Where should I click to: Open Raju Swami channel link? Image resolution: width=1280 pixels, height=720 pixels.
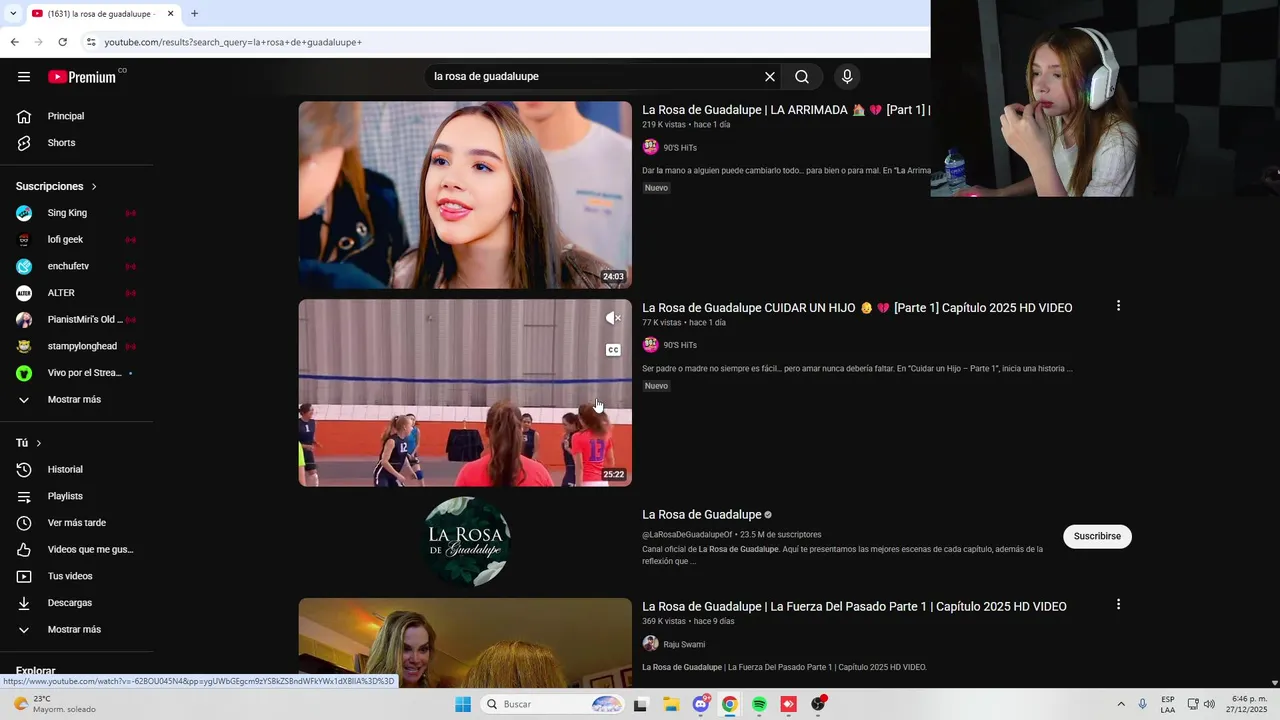tap(684, 645)
